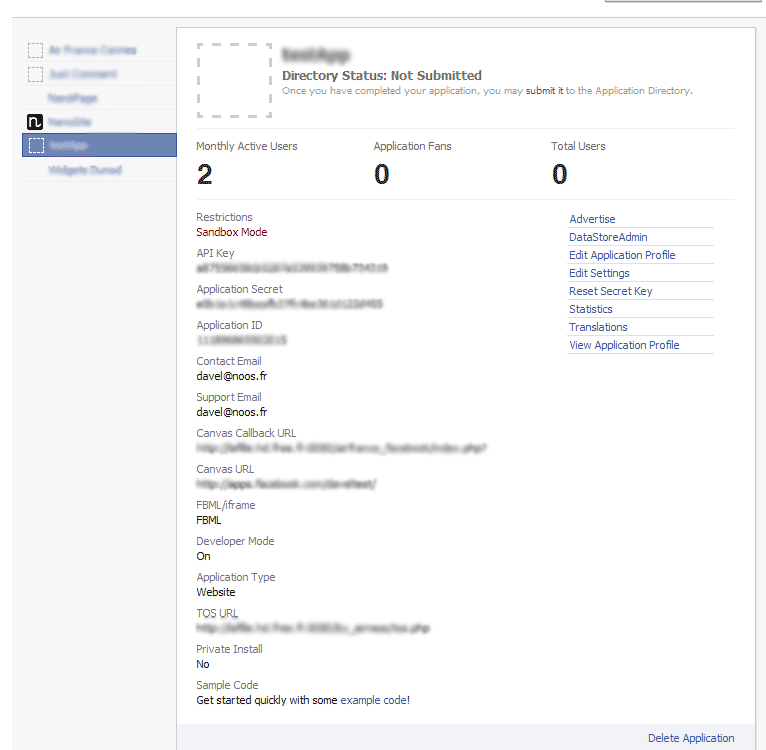Open the Advertise link
Screen dimensions: 766x750
pyautogui.click(x=592, y=219)
